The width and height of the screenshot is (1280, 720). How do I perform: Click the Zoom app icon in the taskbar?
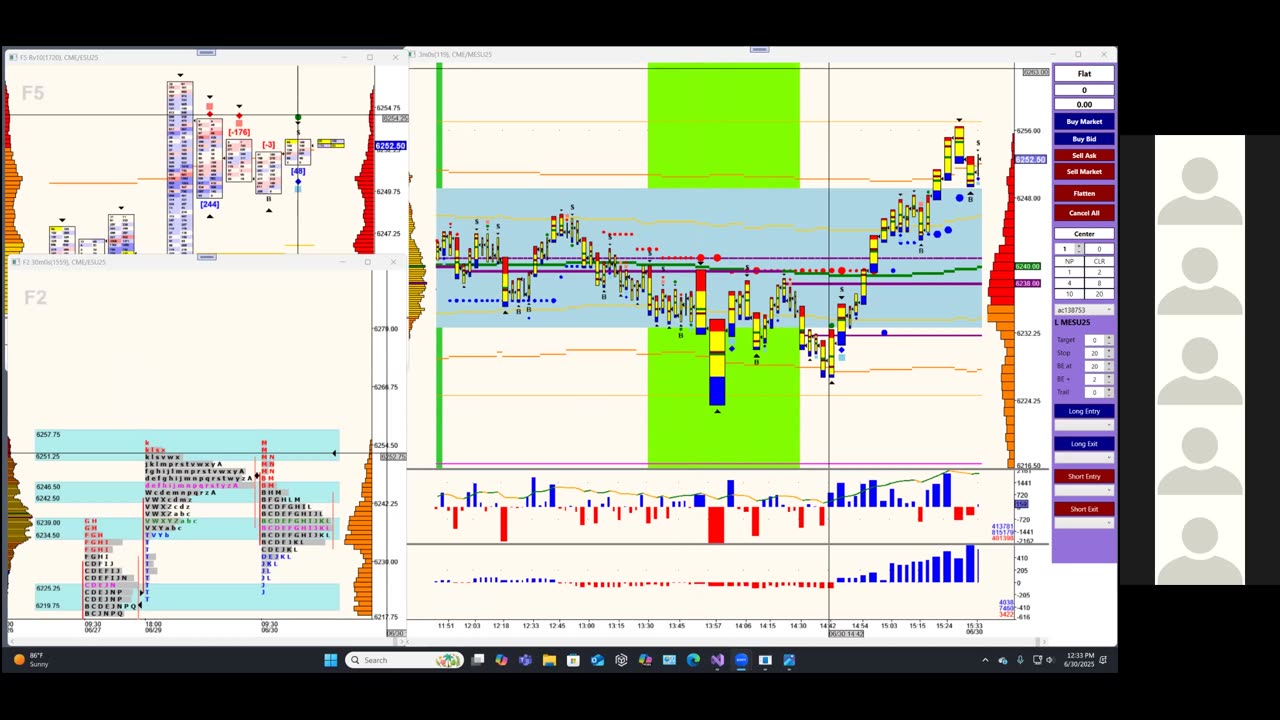(741, 660)
